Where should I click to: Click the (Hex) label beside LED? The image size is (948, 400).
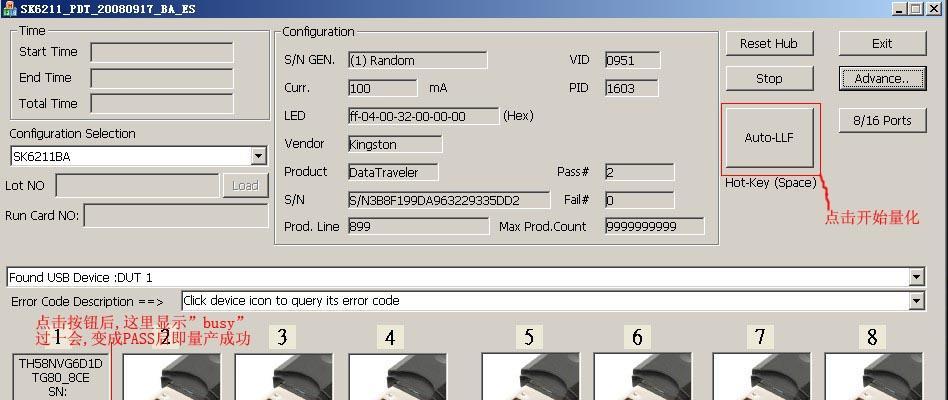click(518, 115)
